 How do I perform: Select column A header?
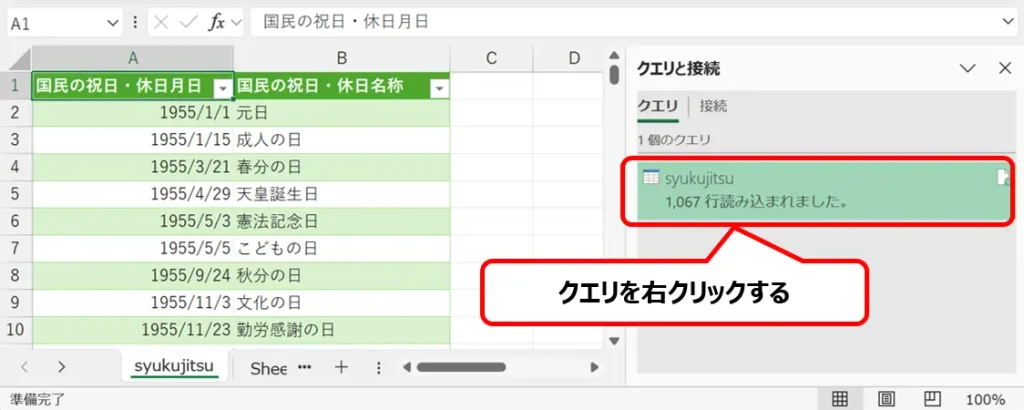(x=133, y=59)
